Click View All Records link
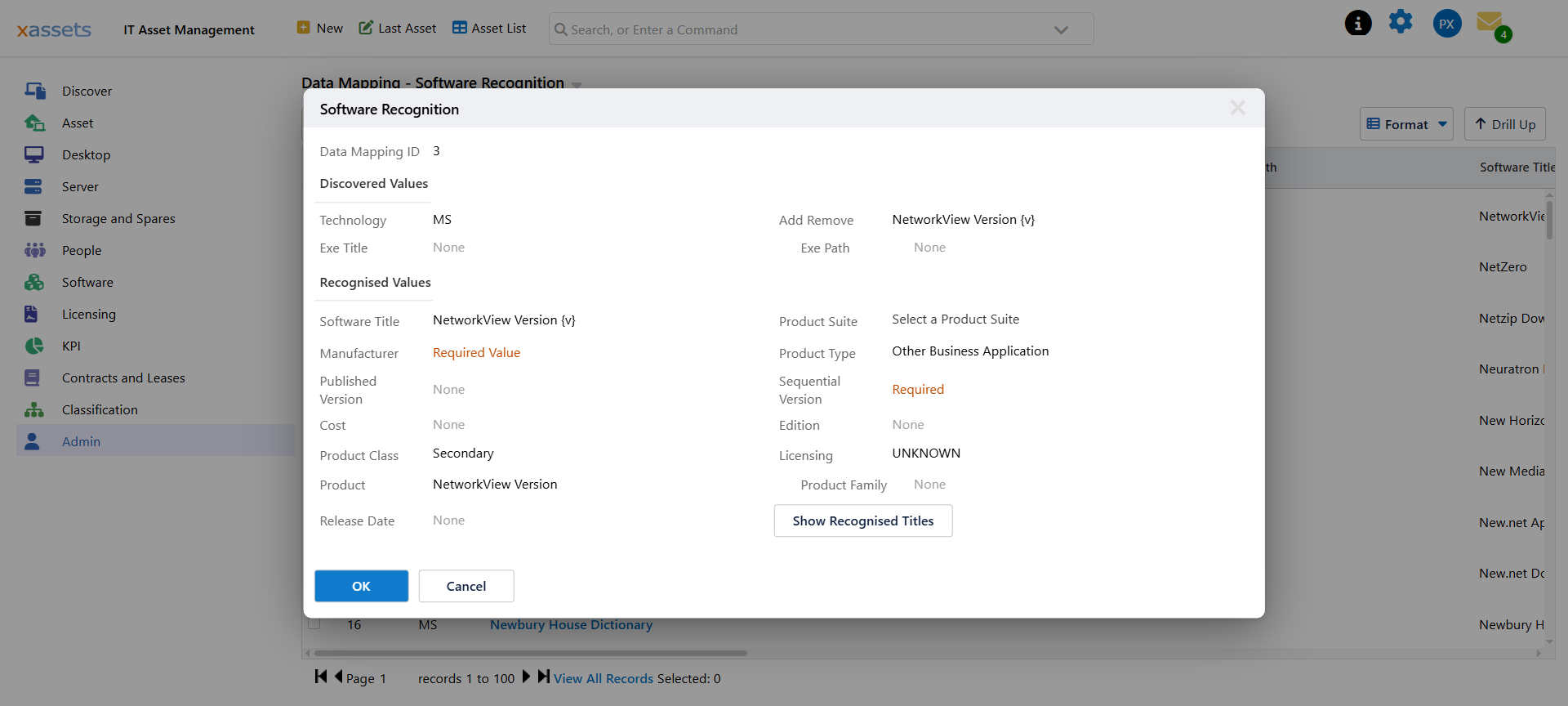Screen dimensions: 1568x706 (604, 678)
